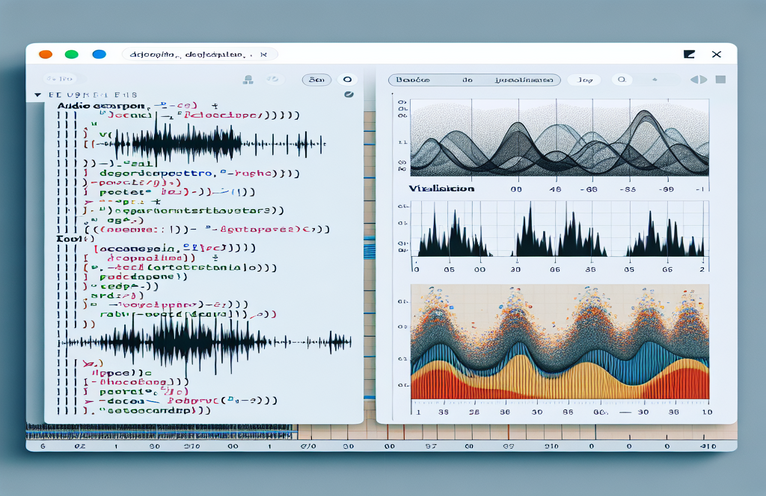Click the circle icon at the code toolbar's right end
The height and width of the screenshot is (496, 766).
[x=347, y=78]
